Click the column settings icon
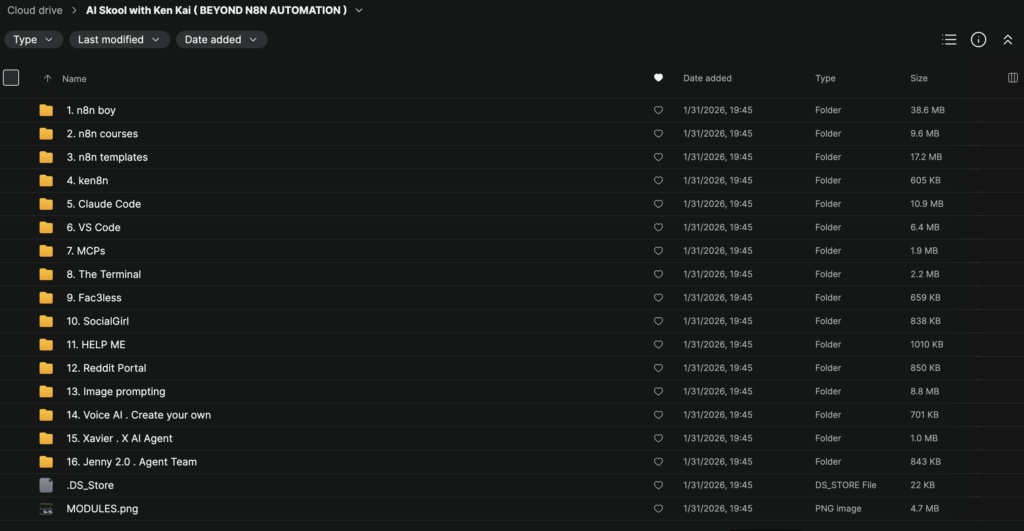This screenshot has width=1024, height=531. click(x=1013, y=78)
